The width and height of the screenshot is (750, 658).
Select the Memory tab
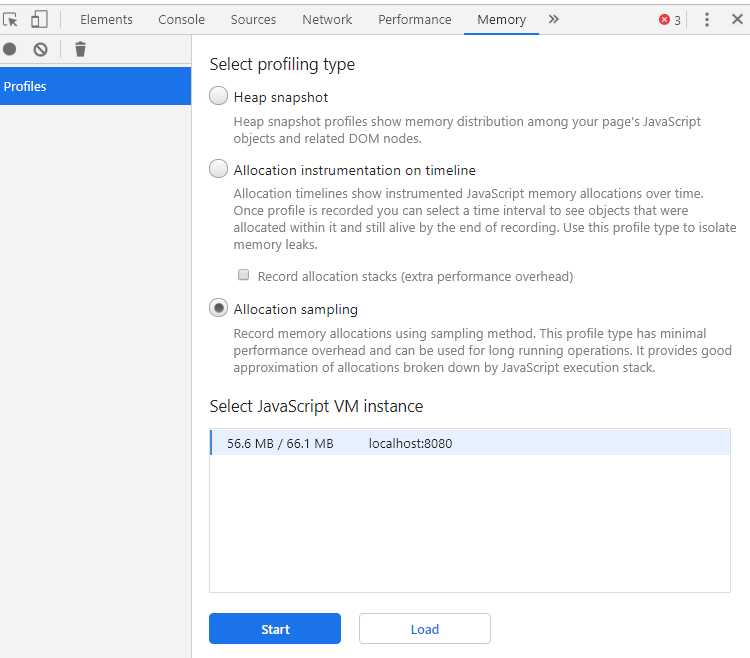[x=501, y=19]
